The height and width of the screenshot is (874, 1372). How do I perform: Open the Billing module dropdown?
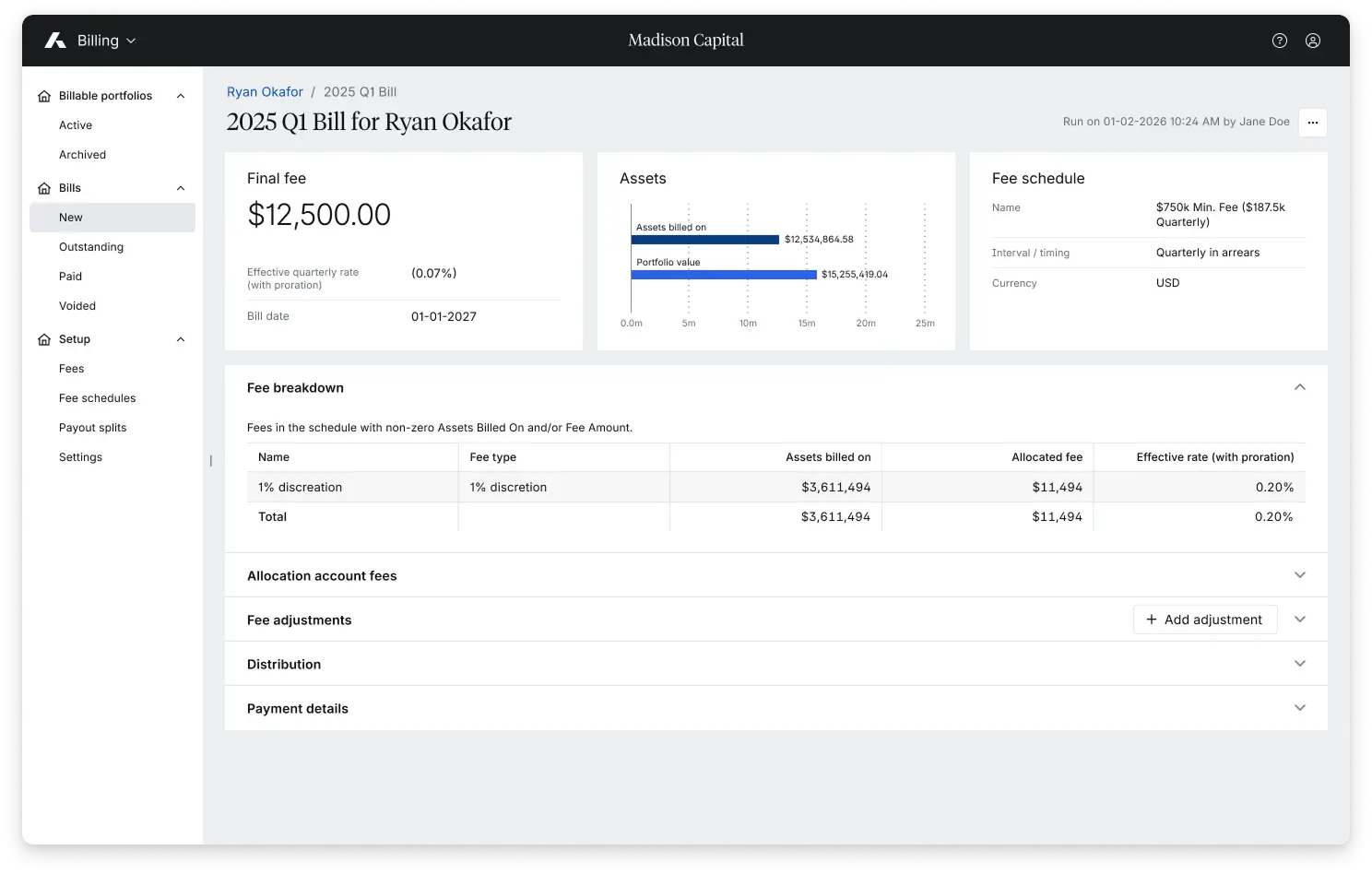click(x=106, y=41)
